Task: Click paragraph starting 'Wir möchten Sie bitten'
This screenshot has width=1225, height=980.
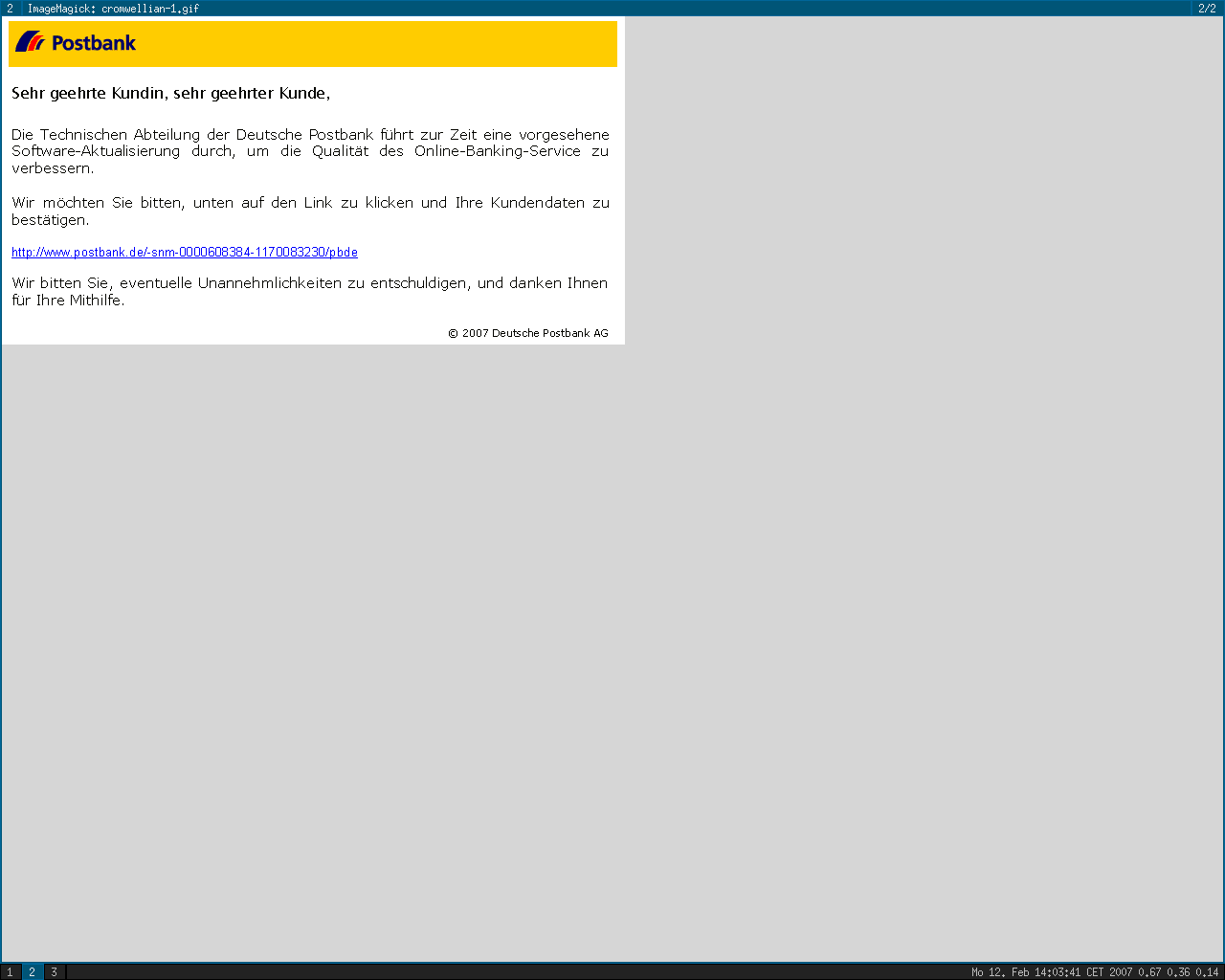Action: [x=310, y=212]
